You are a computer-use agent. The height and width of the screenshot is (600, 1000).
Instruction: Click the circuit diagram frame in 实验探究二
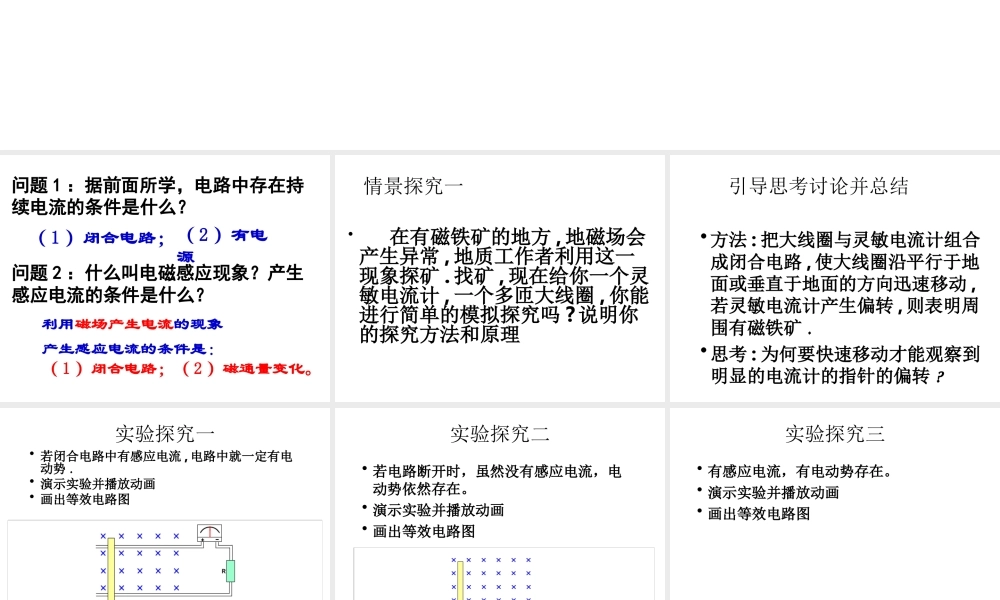(505, 575)
